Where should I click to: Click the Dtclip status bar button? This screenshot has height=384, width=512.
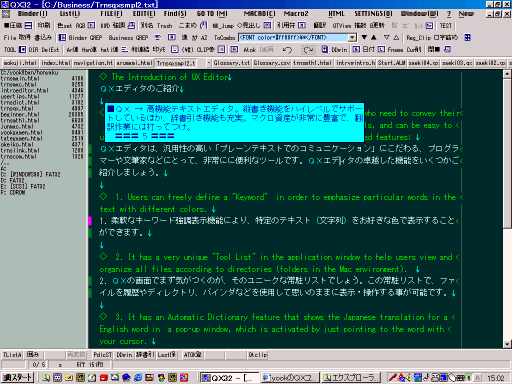[x=257, y=355]
